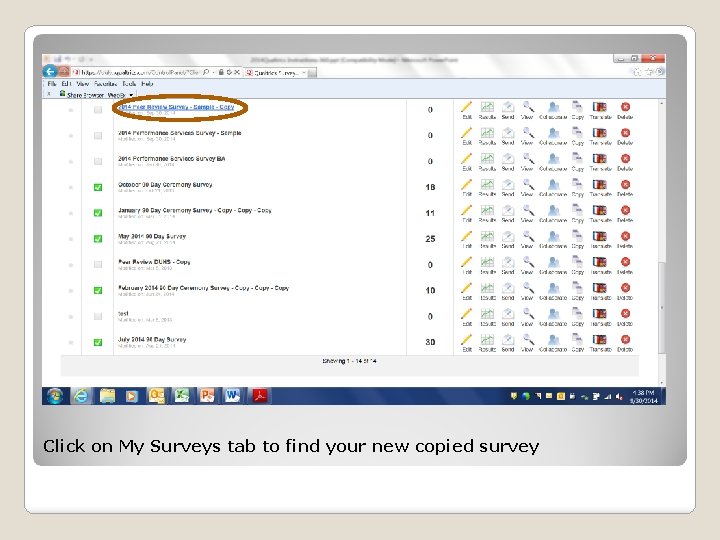Delete the survey named test
The image size is (720, 540).
(625, 317)
